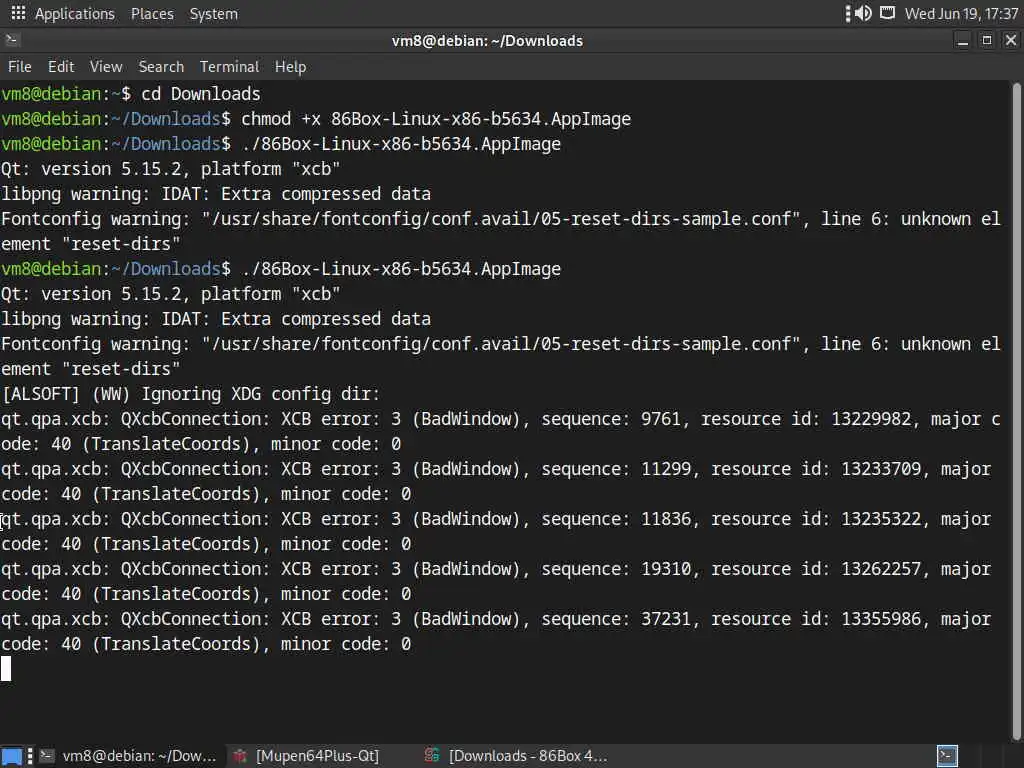Close the terminal window

tap(1011, 40)
